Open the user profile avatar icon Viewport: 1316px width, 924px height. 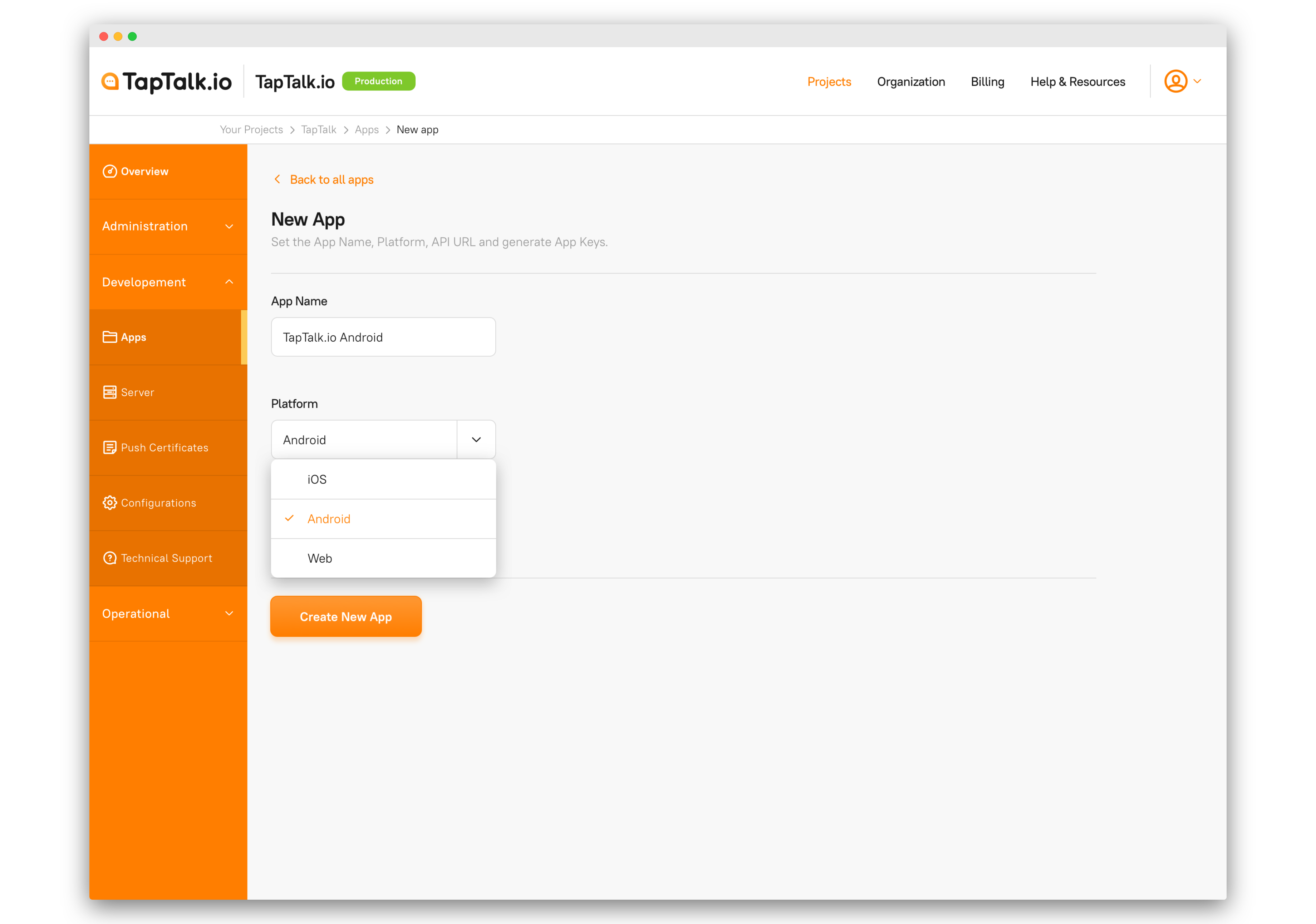[1175, 81]
